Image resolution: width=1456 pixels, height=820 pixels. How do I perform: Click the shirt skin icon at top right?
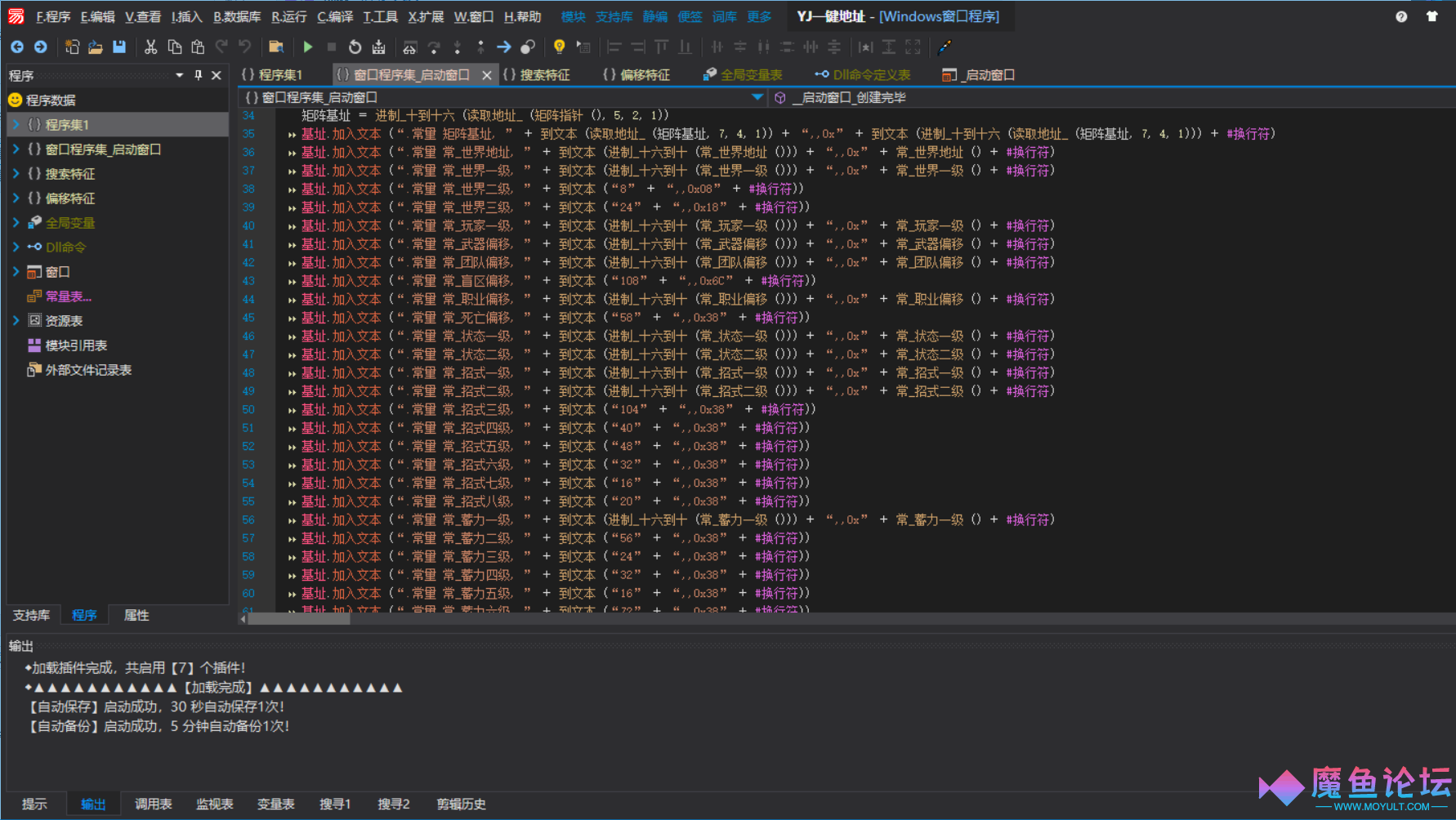click(1431, 16)
